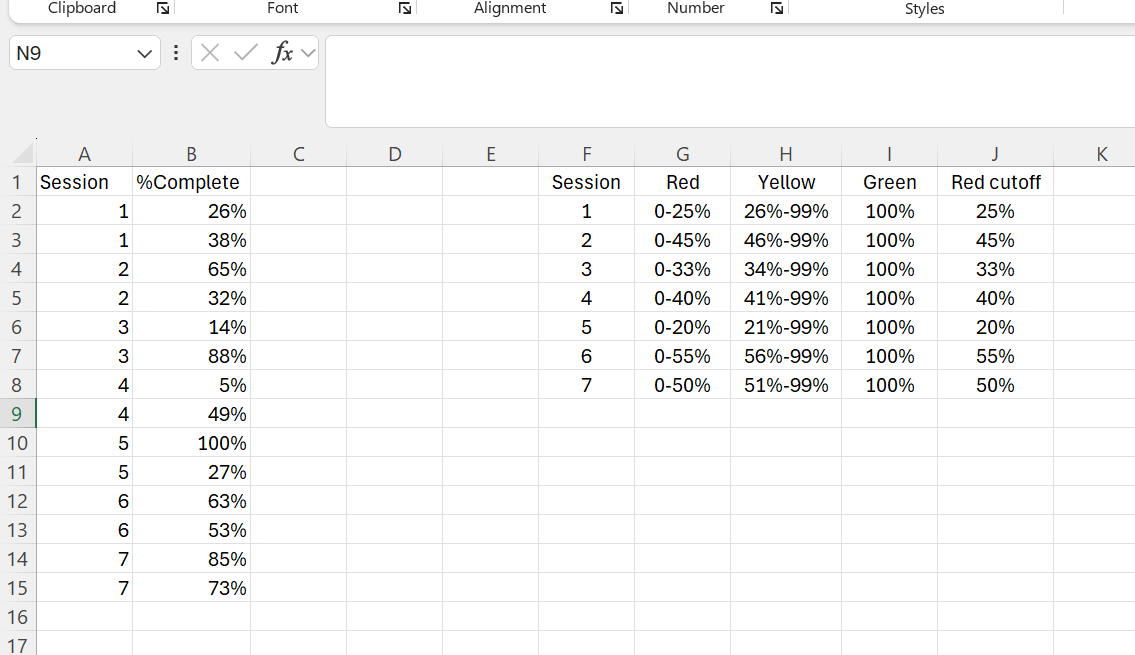Select the 41%-99% Yellow range cell
Viewport: 1135px width, 655px height.
click(786, 298)
